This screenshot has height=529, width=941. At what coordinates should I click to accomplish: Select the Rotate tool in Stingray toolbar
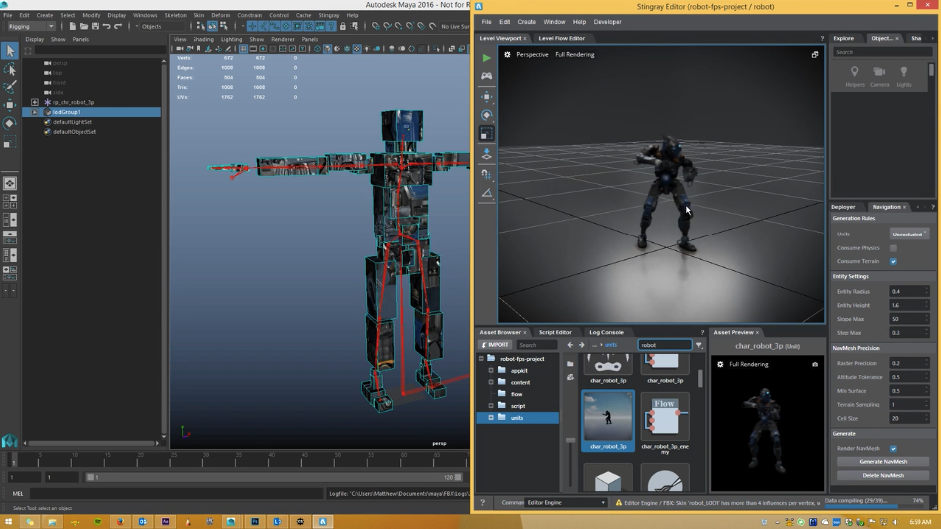click(x=486, y=115)
